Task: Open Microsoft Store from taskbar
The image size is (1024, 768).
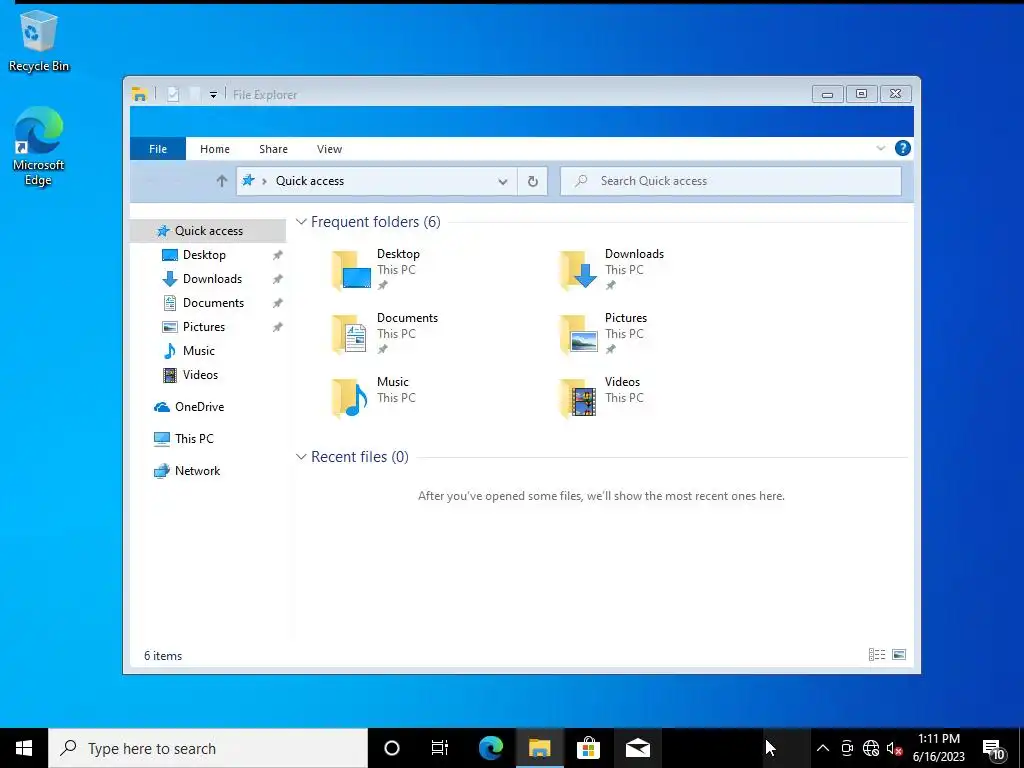Action: tap(588, 748)
